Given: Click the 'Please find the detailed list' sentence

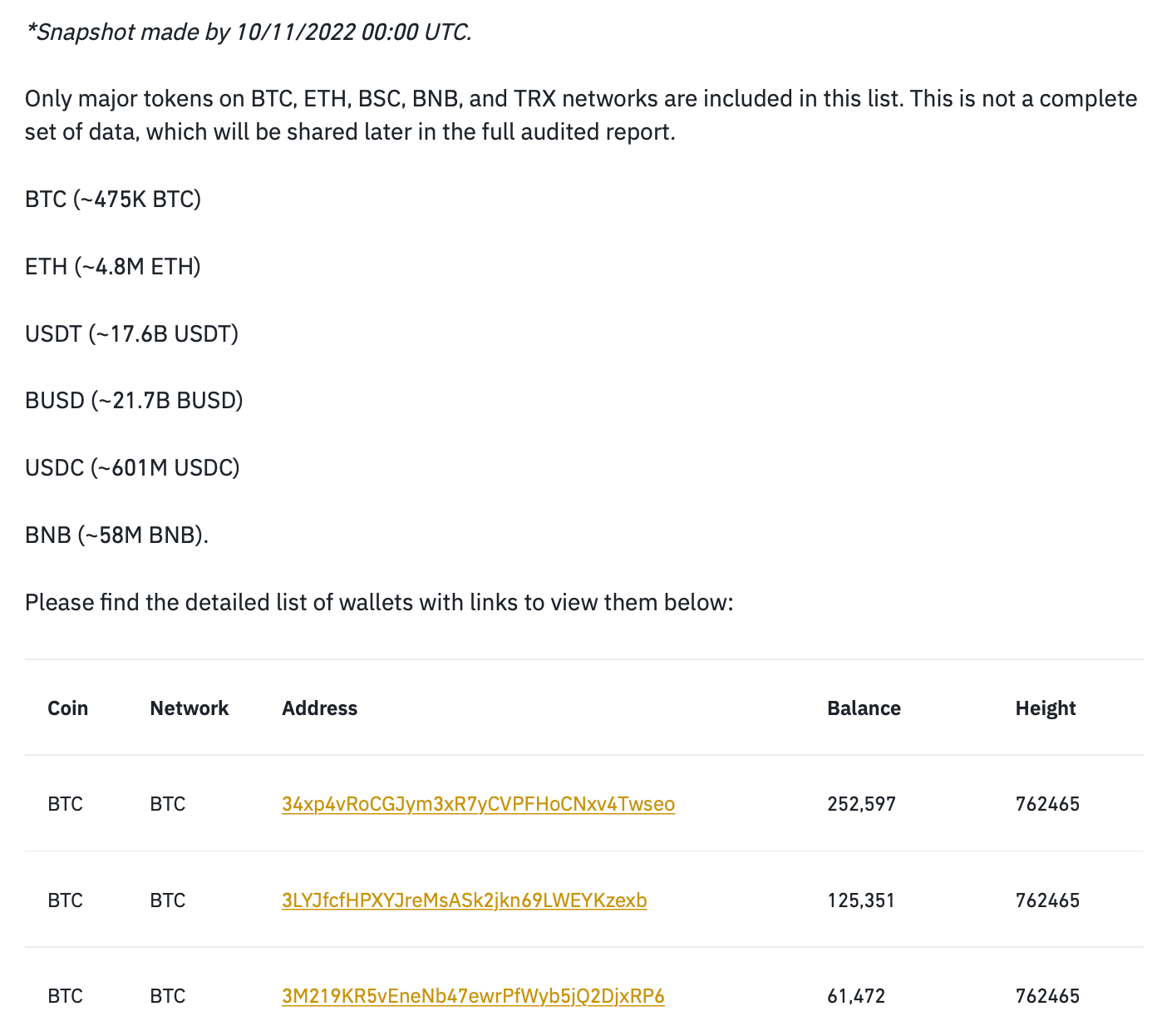Looking at the screenshot, I should (x=379, y=602).
